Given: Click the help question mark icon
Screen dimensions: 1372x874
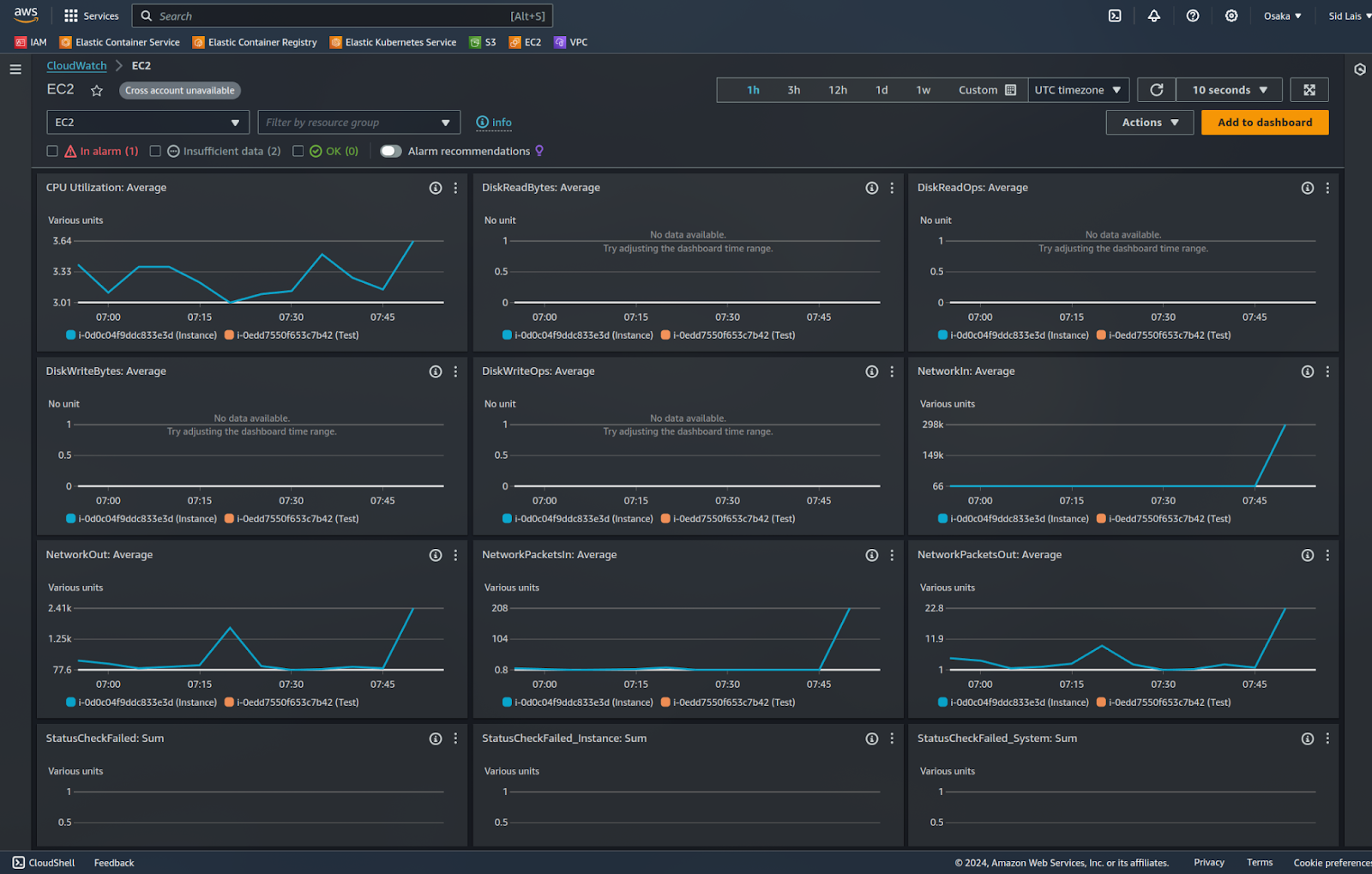Looking at the screenshot, I should (1192, 15).
